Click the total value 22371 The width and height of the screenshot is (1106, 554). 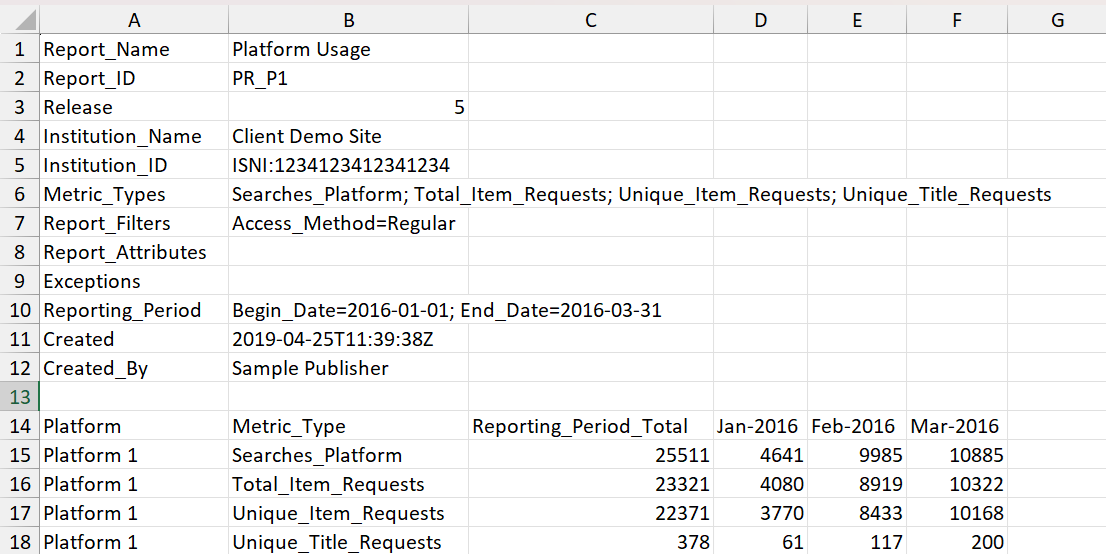tap(591, 512)
